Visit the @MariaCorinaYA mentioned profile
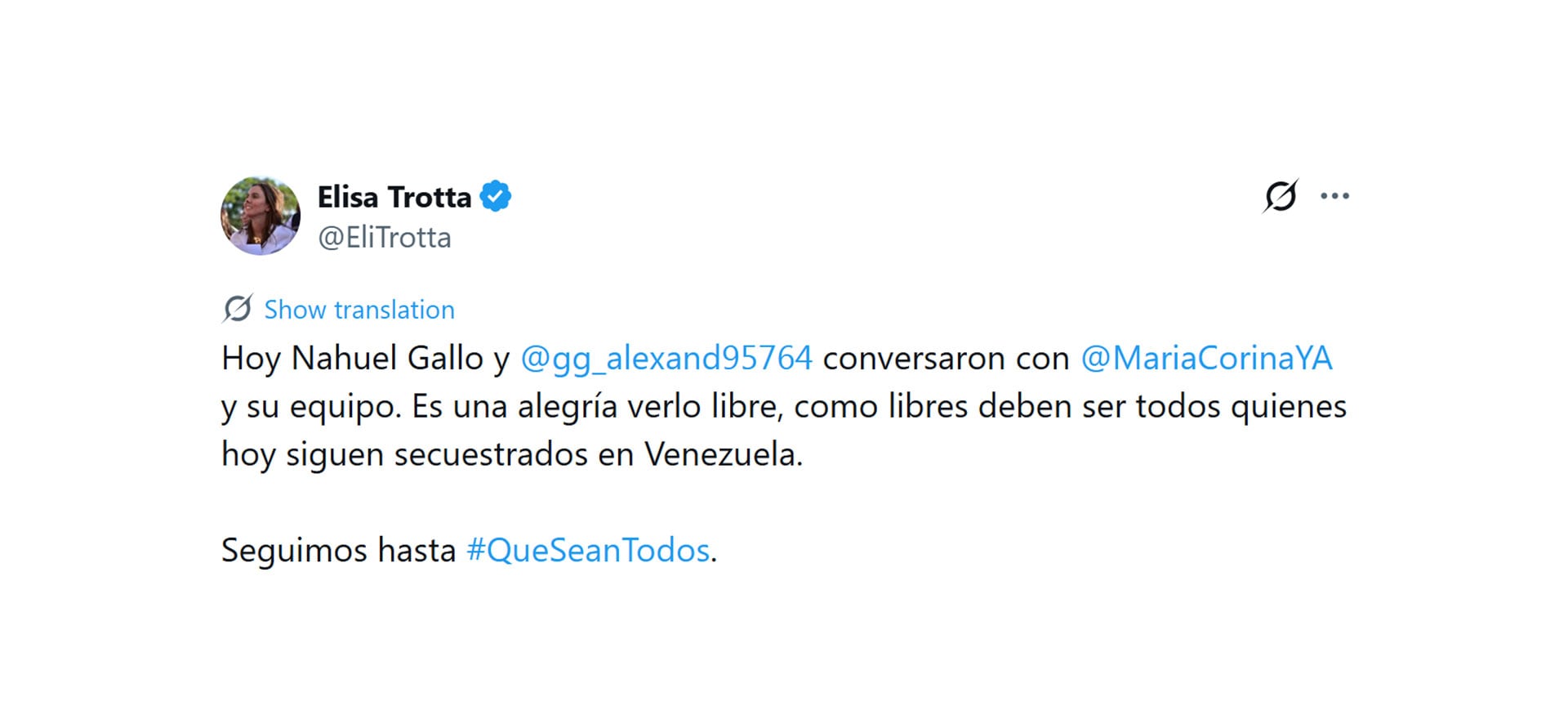This screenshot has width=1568, height=728. click(1206, 358)
